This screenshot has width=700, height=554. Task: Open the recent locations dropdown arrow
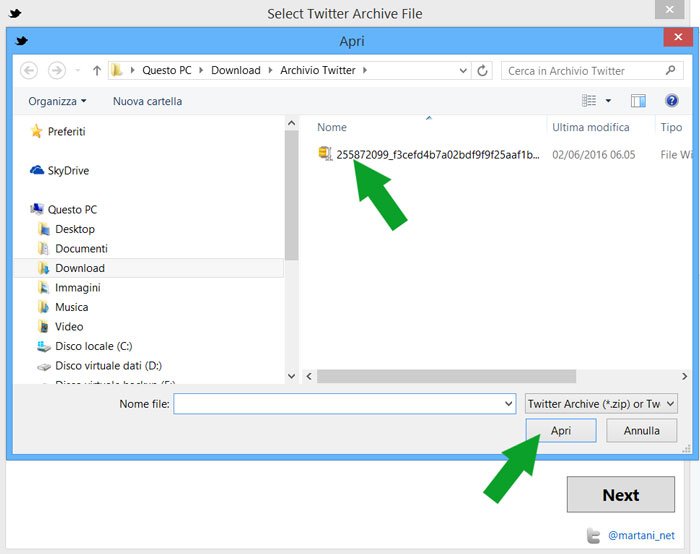78,71
